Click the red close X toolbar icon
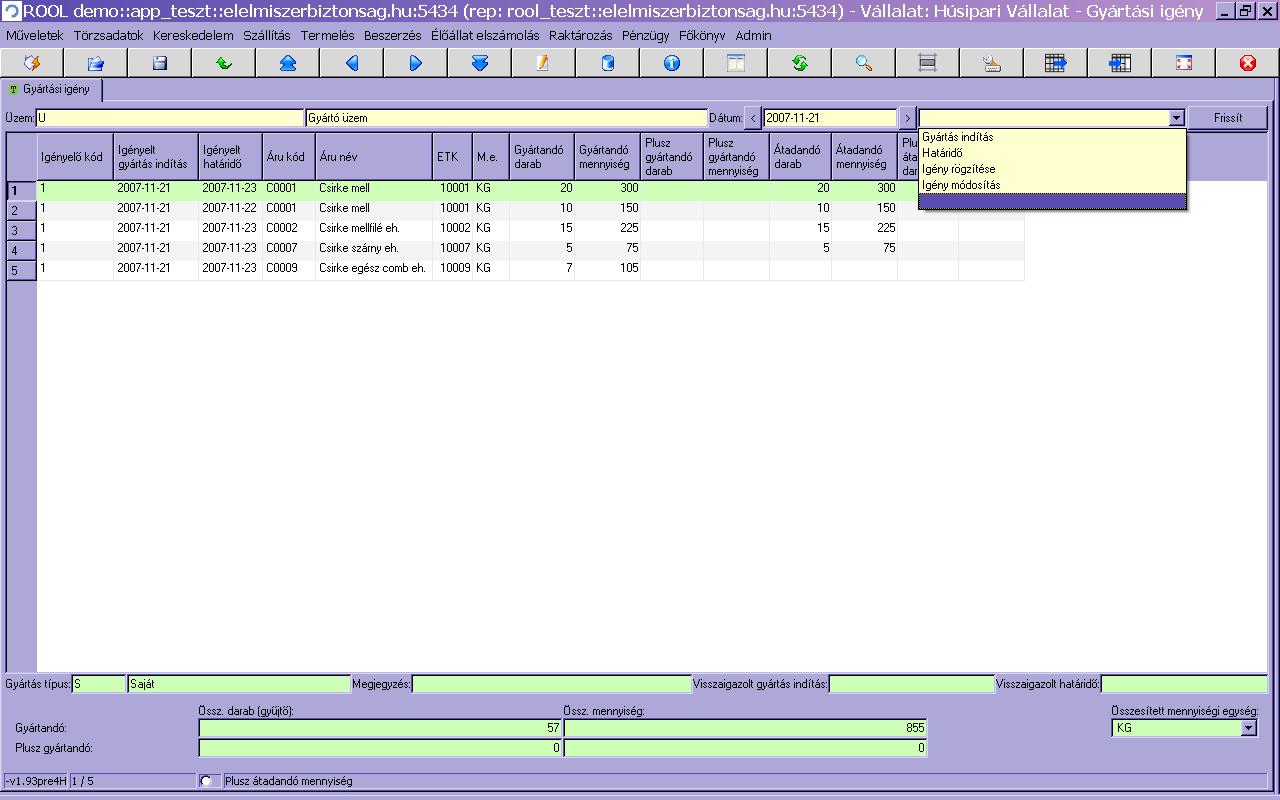This screenshot has width=1280, height=800. (1247, 63)
